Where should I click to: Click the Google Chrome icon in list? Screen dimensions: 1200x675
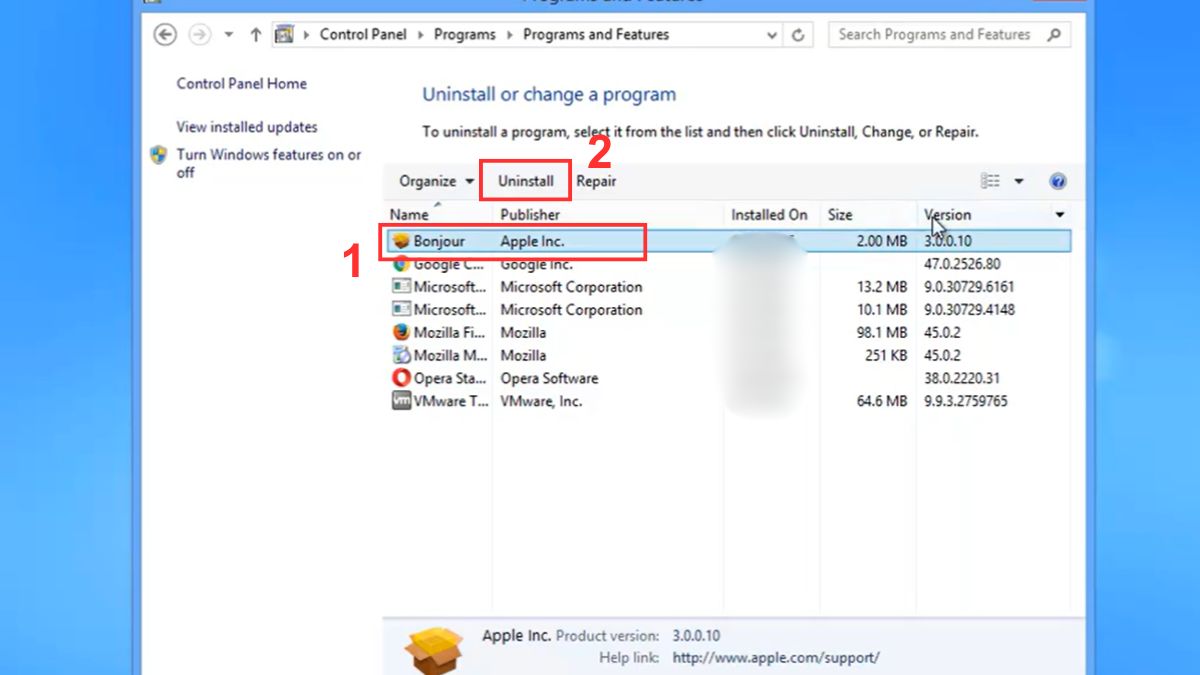coord(401,264)
